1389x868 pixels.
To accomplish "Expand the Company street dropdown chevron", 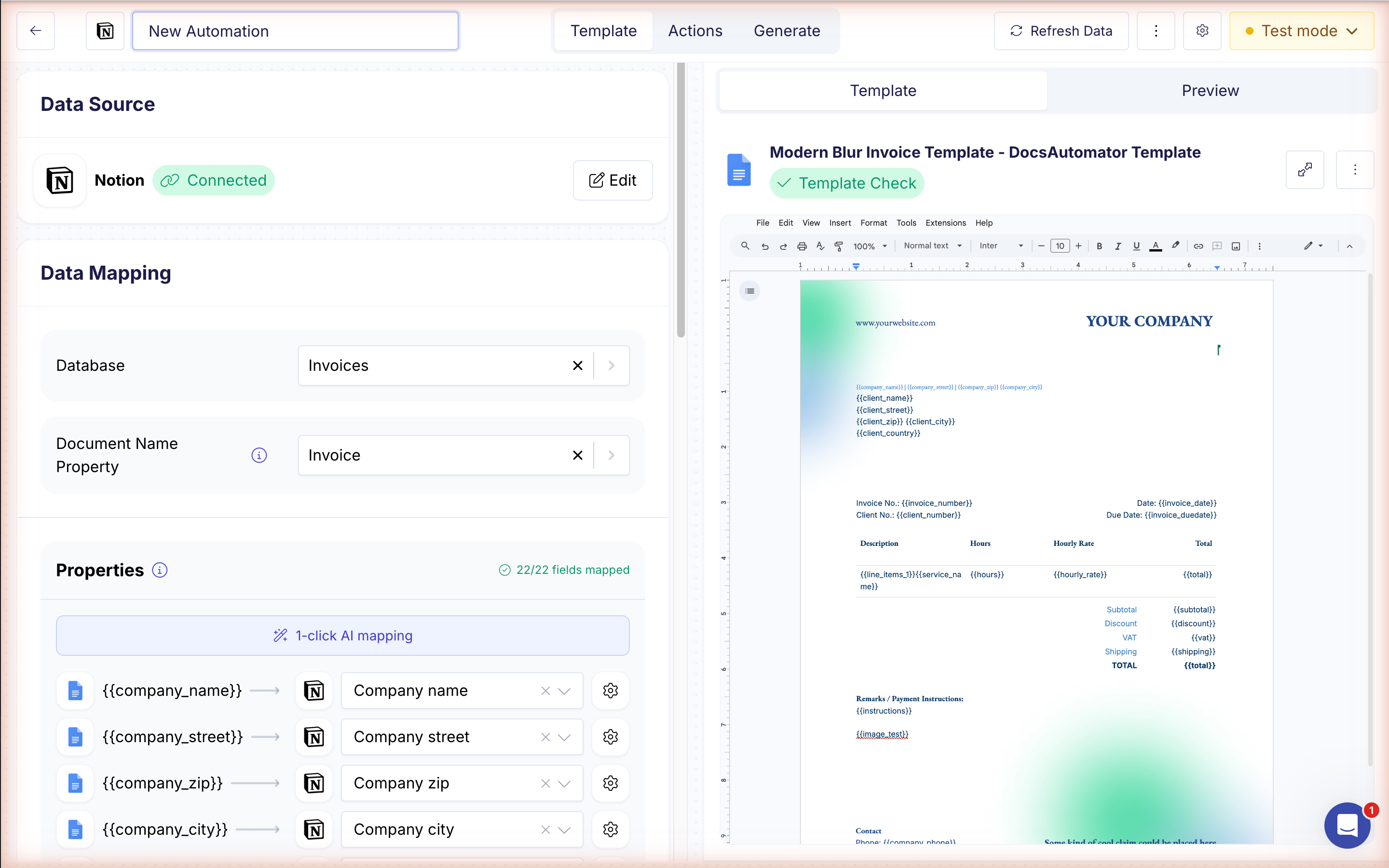I will coord(564,737).
